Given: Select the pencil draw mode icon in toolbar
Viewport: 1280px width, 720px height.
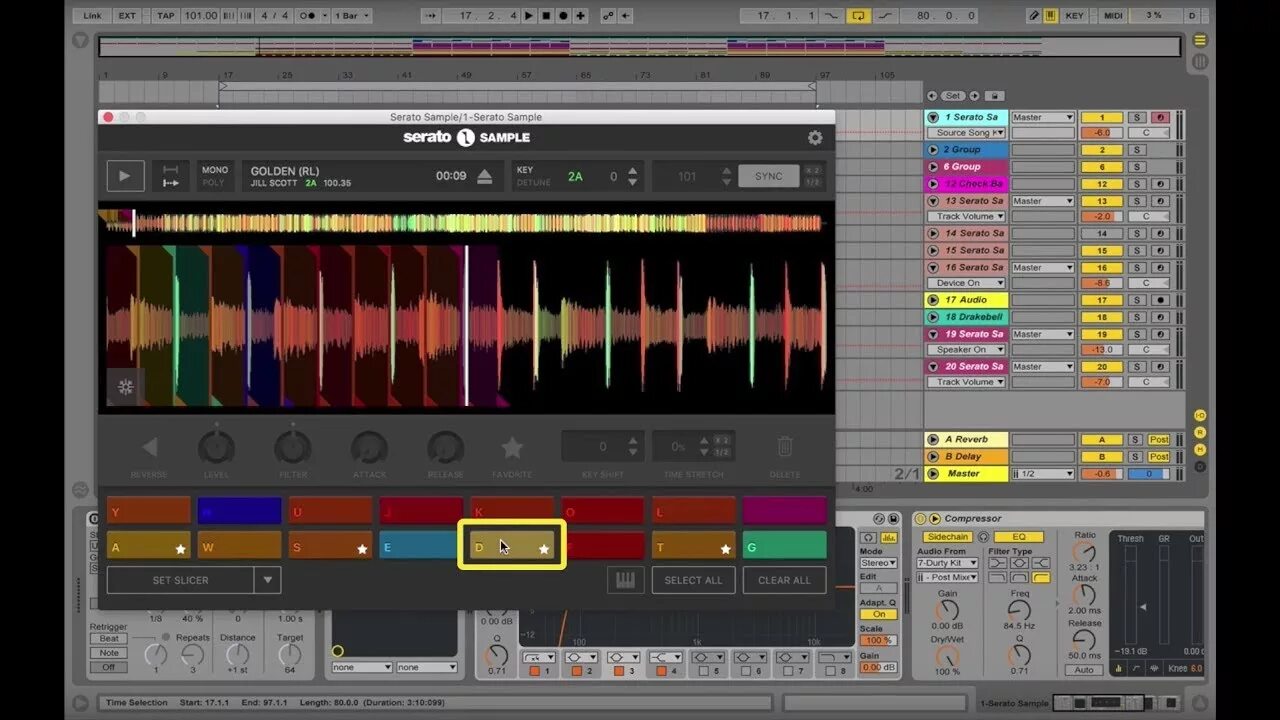Looking at the screenshot, I should [x=1034, y=15].
